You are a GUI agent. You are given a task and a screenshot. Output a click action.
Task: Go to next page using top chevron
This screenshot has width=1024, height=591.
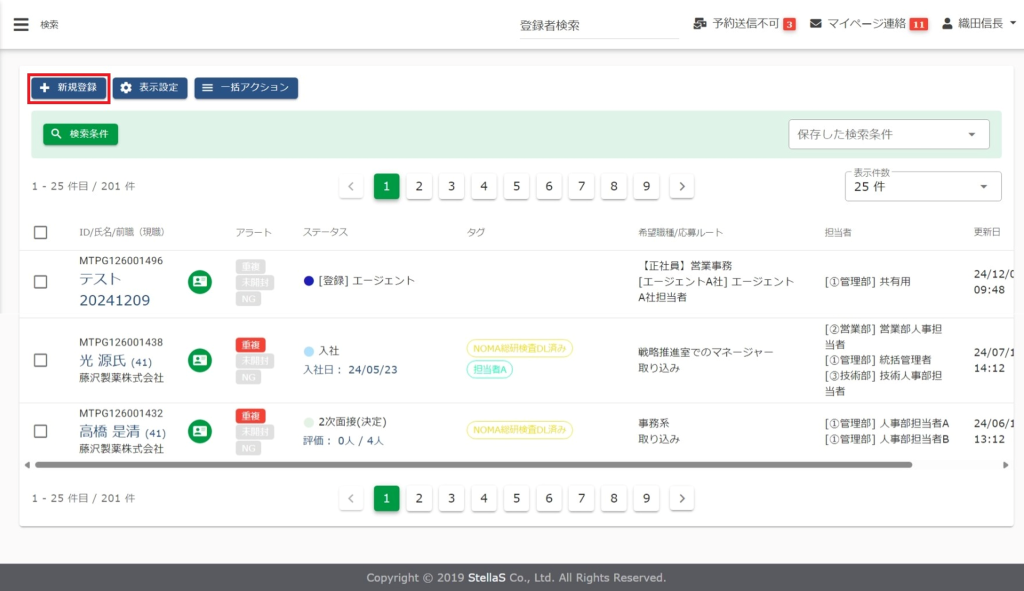pyautogui.click(x=681, y=186)
